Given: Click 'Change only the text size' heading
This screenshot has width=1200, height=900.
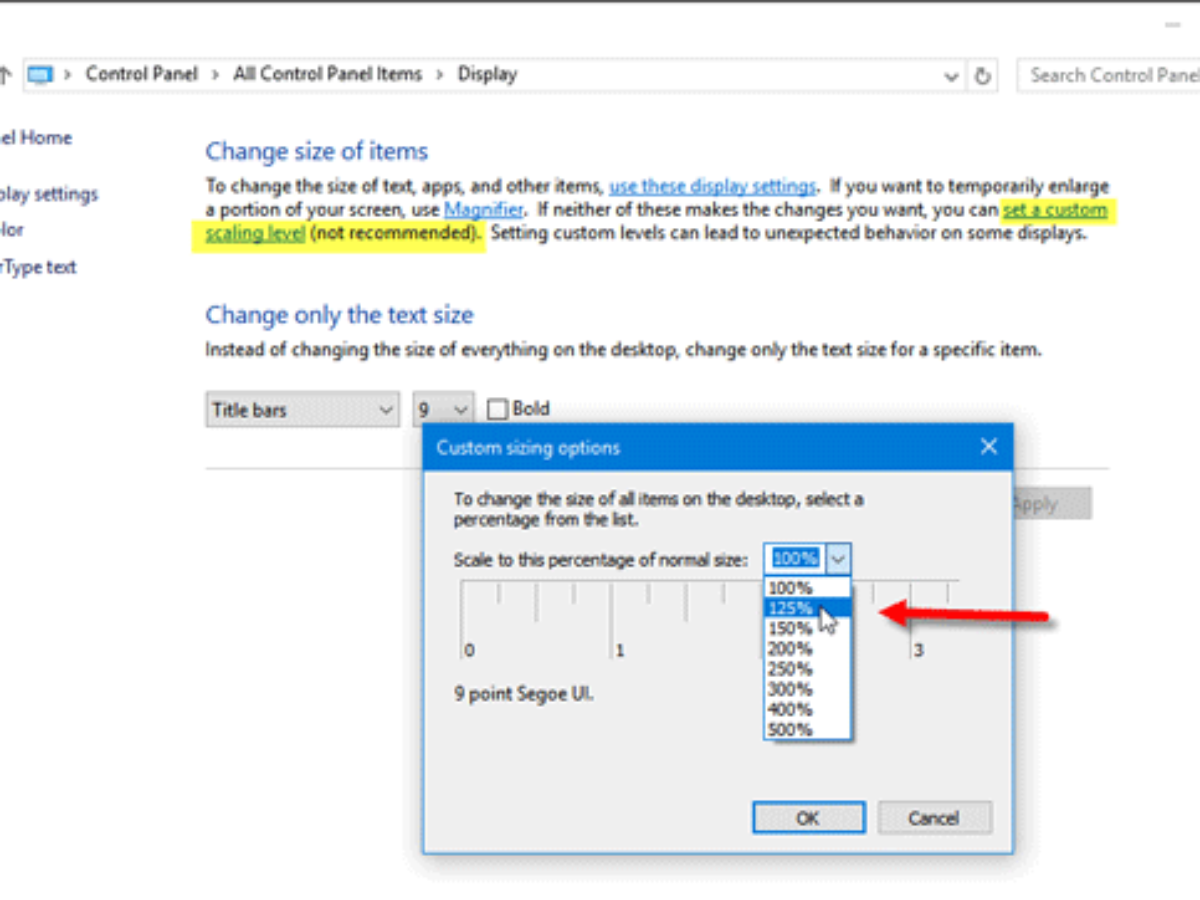Looking at the screenshot, I should tap(339, 315).
